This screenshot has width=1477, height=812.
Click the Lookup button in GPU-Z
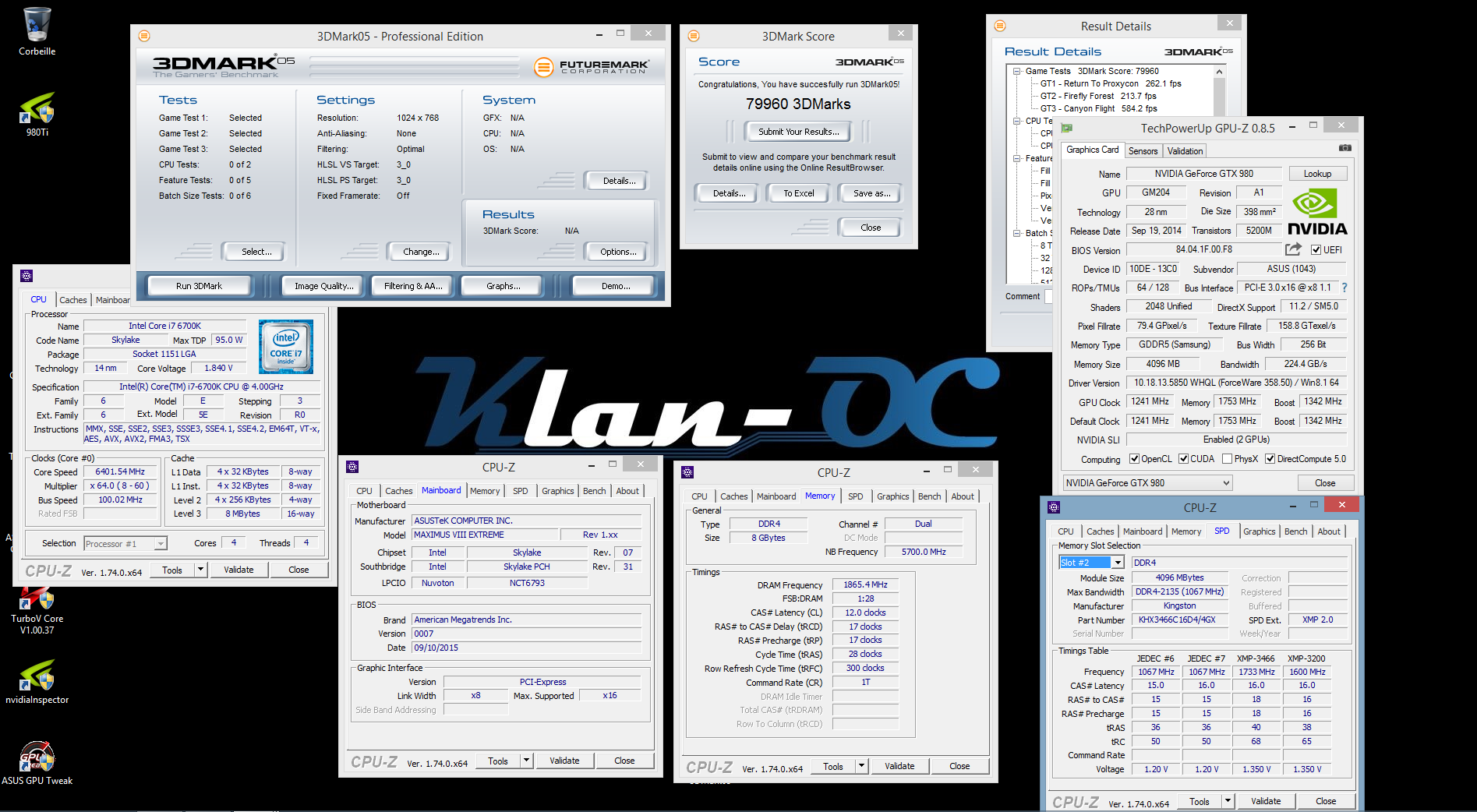point(1317,174)
